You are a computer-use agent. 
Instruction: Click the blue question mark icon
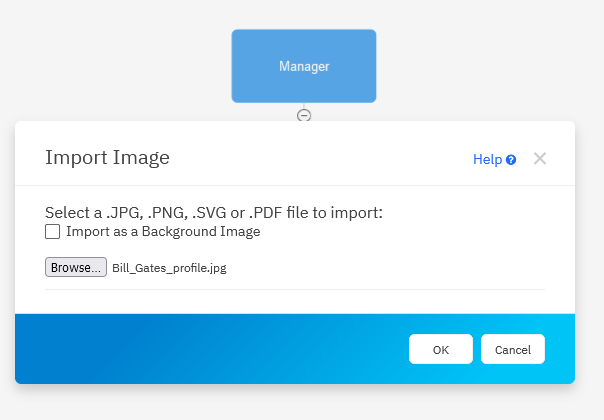tap(511, 159)
